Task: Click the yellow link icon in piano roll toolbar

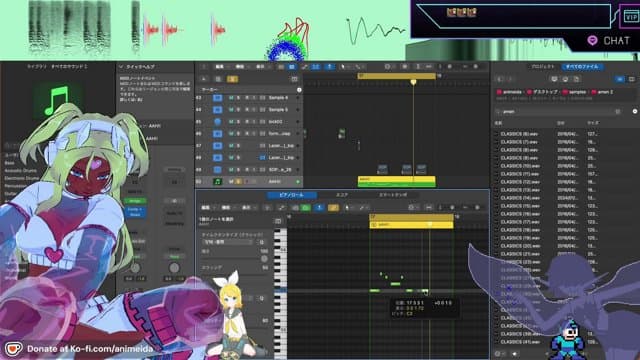Action: [x=333, y=208]
